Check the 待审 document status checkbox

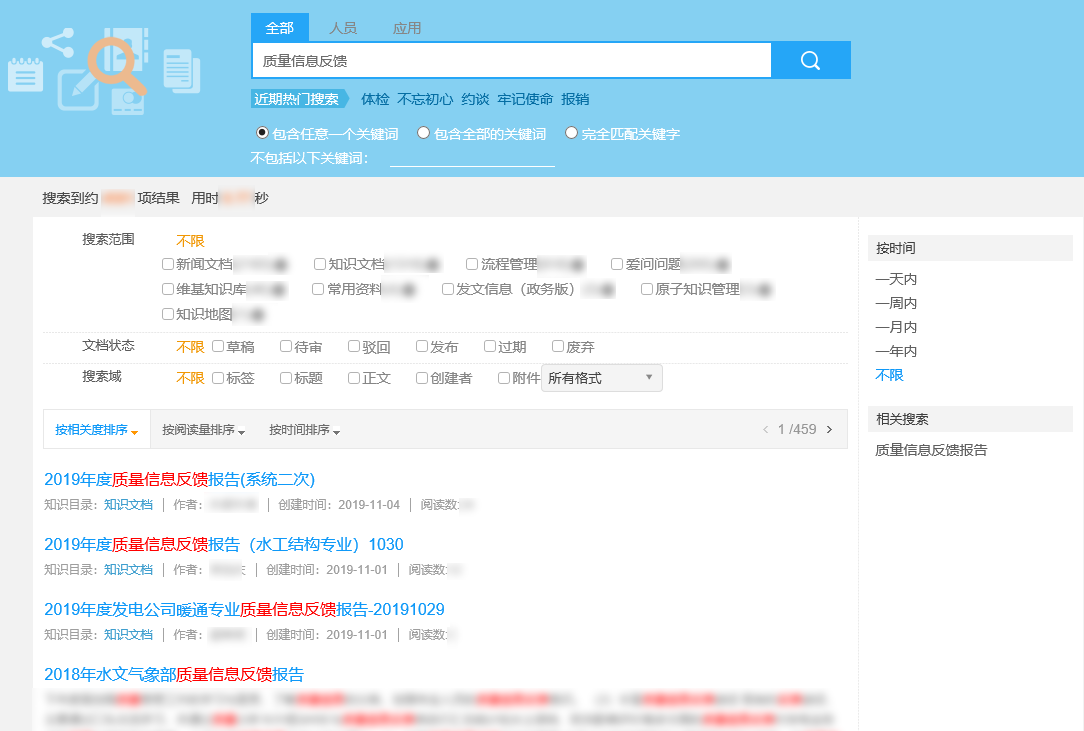click(286, 346)
